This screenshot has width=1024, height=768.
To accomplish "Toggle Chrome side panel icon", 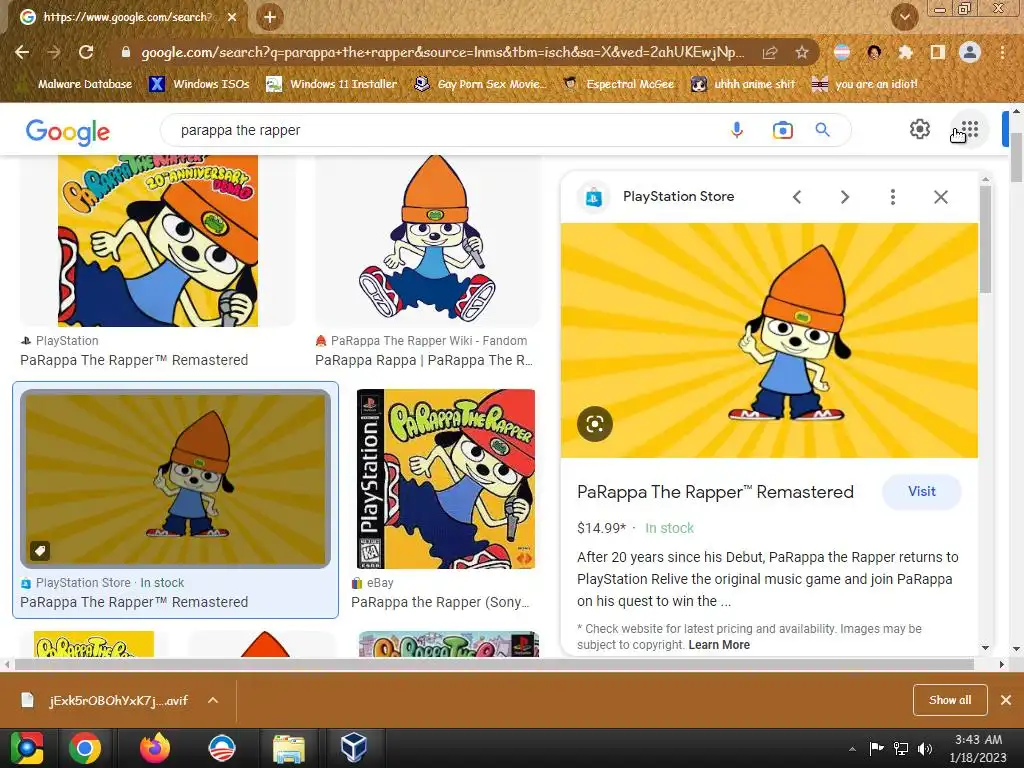I will click(x=938, y=52).
